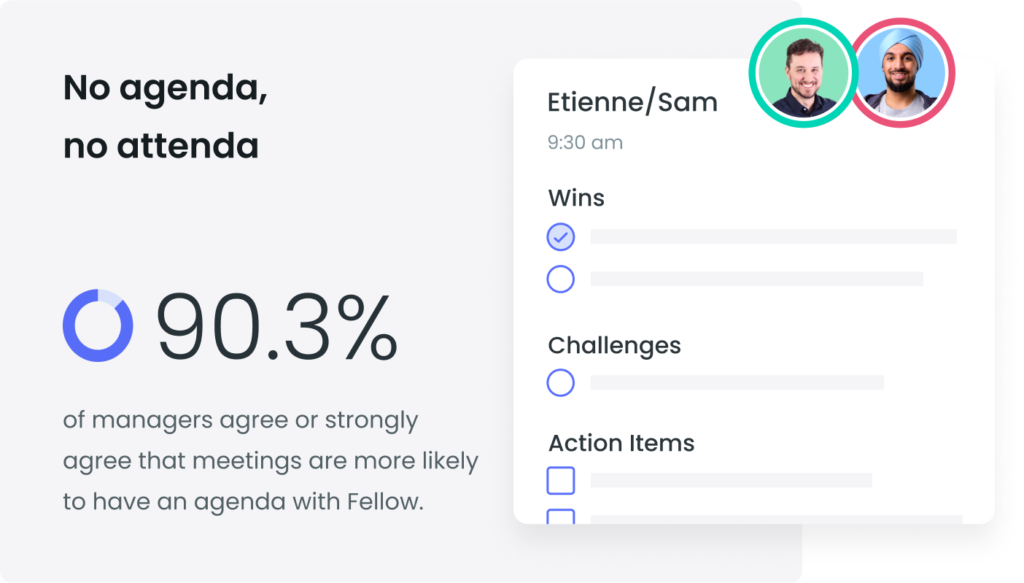Tick the partially visible second Action Items checkbox
The image size is (1024, 583).
[x=560, y=516]
